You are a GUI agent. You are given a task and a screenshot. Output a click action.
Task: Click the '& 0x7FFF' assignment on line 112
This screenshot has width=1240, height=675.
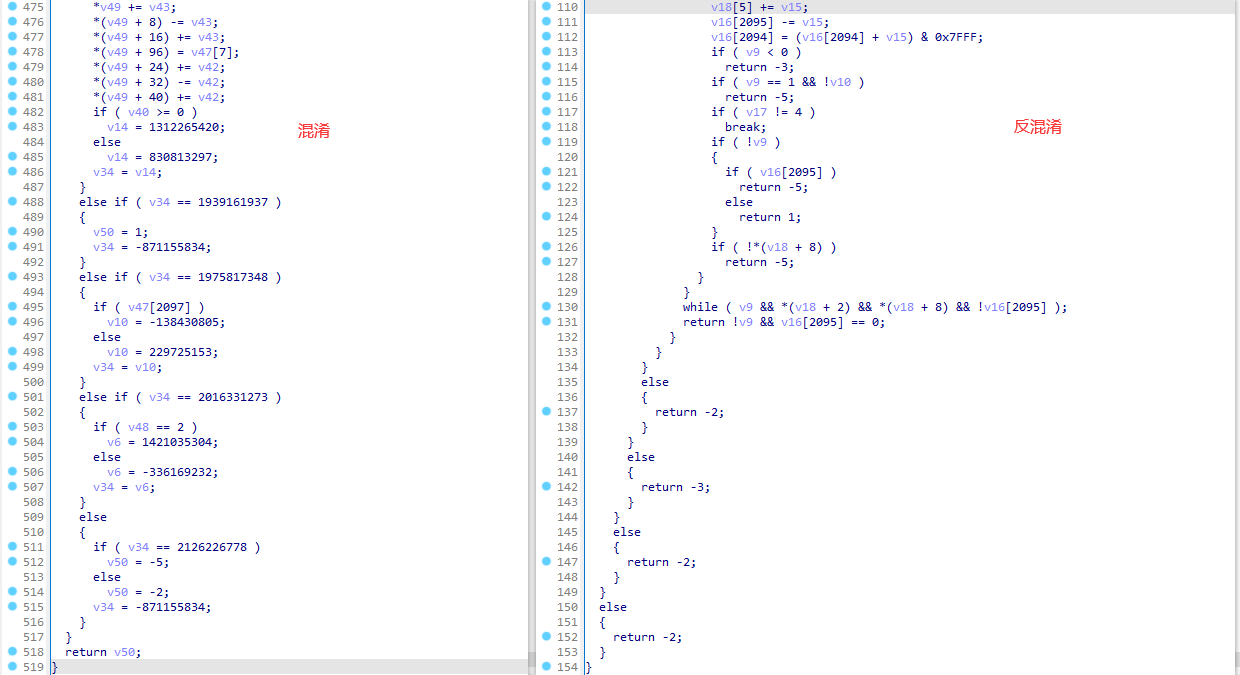(x=847, y=37)
